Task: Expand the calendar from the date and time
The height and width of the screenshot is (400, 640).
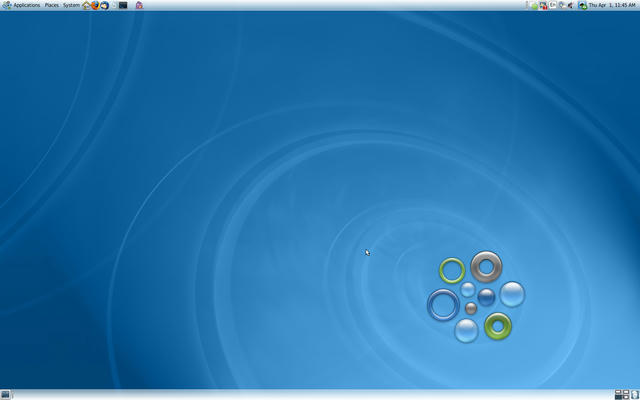Action: (x=613, y=5)
